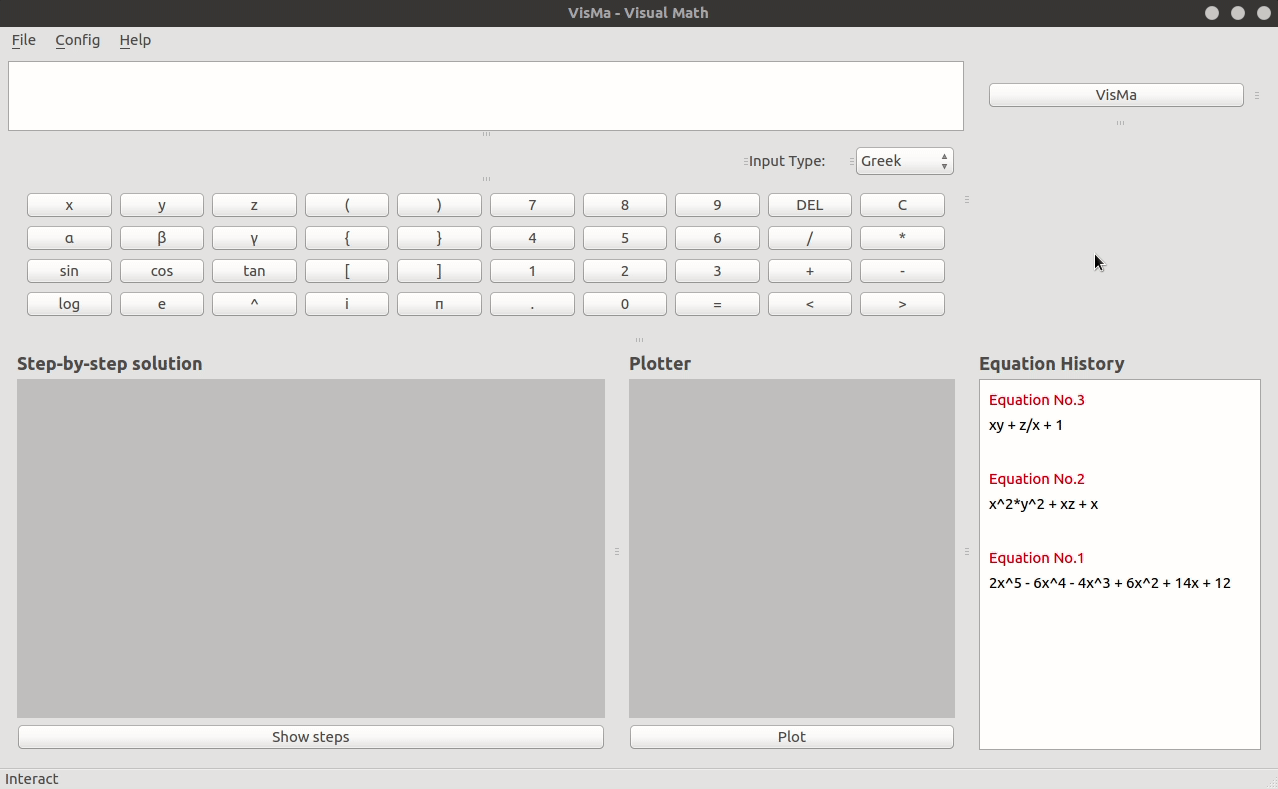Screen dimensions: 1278x789
Task: Insert equals sign
Action: (x=717, y=304)
